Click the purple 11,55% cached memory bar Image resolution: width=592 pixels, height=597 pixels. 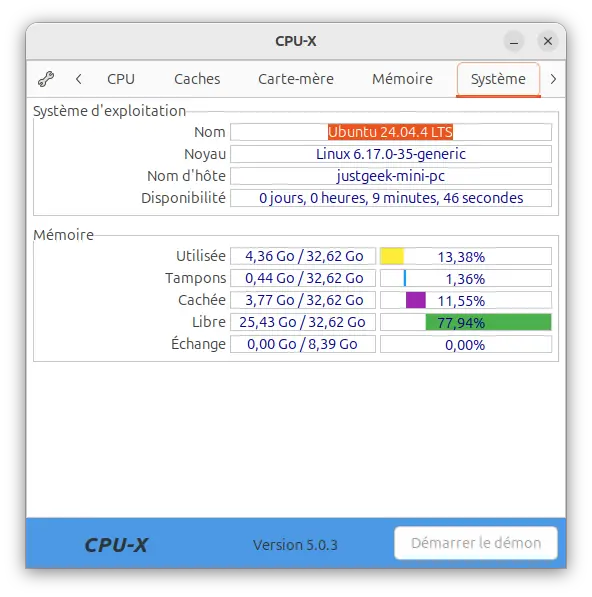pyautogui.click(x=466, y=300)
